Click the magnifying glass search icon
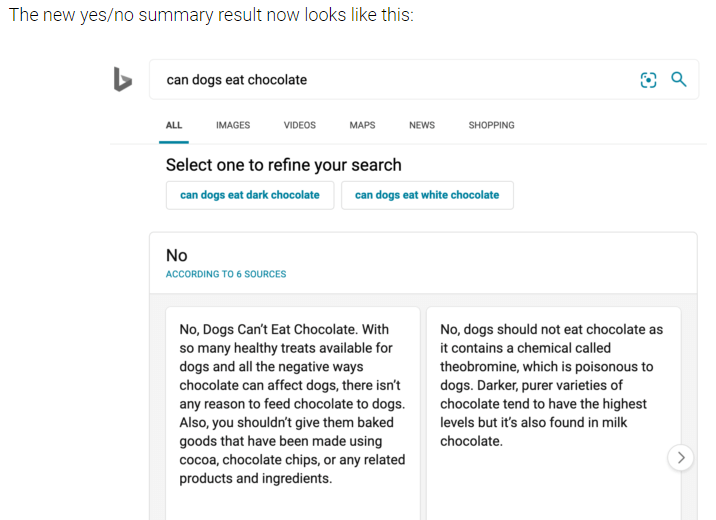The height and width of the screenshot is (520, 716). click(679, 79)
